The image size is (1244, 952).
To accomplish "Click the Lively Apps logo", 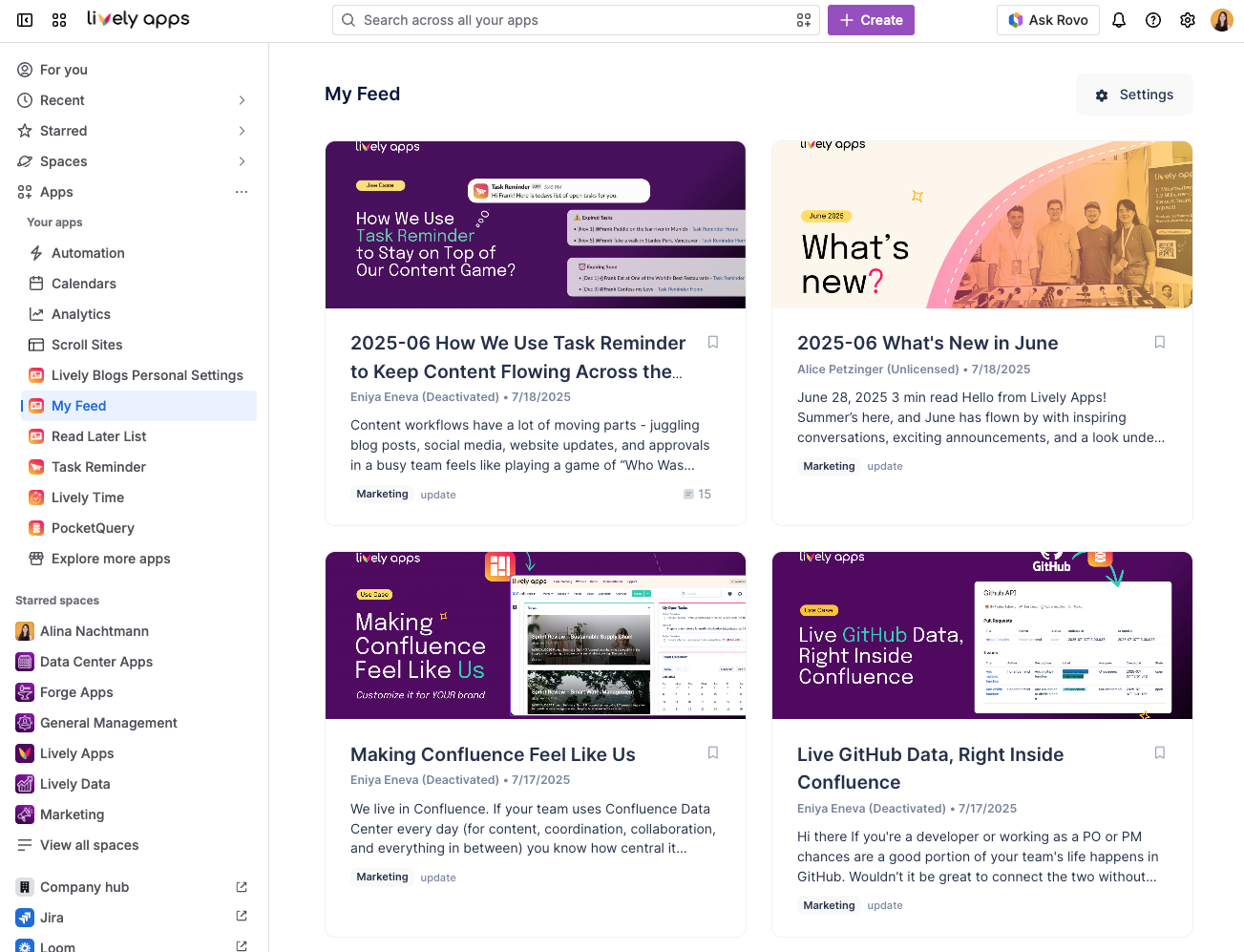I will tap(138, 19).
